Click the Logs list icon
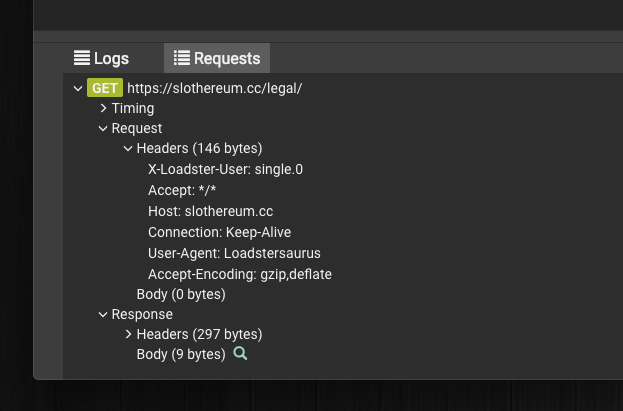The image size is (623, 411). (x=82, y=58)
